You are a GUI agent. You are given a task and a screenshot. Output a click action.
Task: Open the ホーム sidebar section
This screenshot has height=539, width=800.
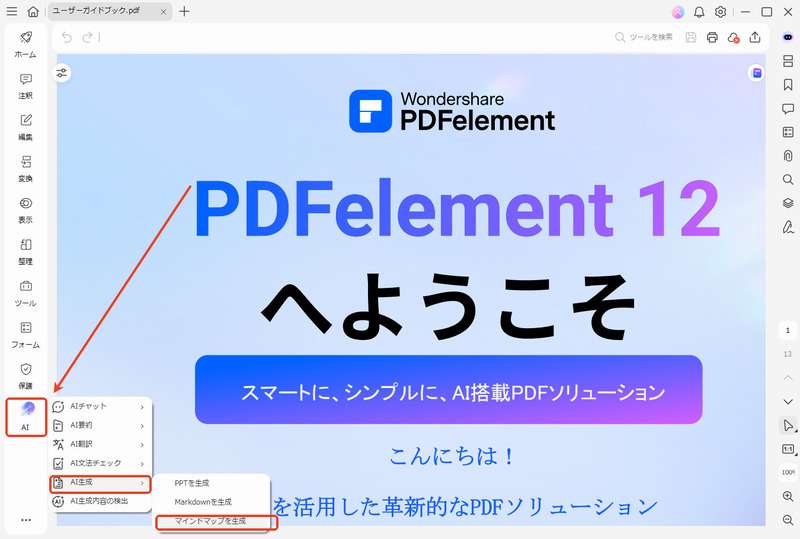(x=26, y=44)
